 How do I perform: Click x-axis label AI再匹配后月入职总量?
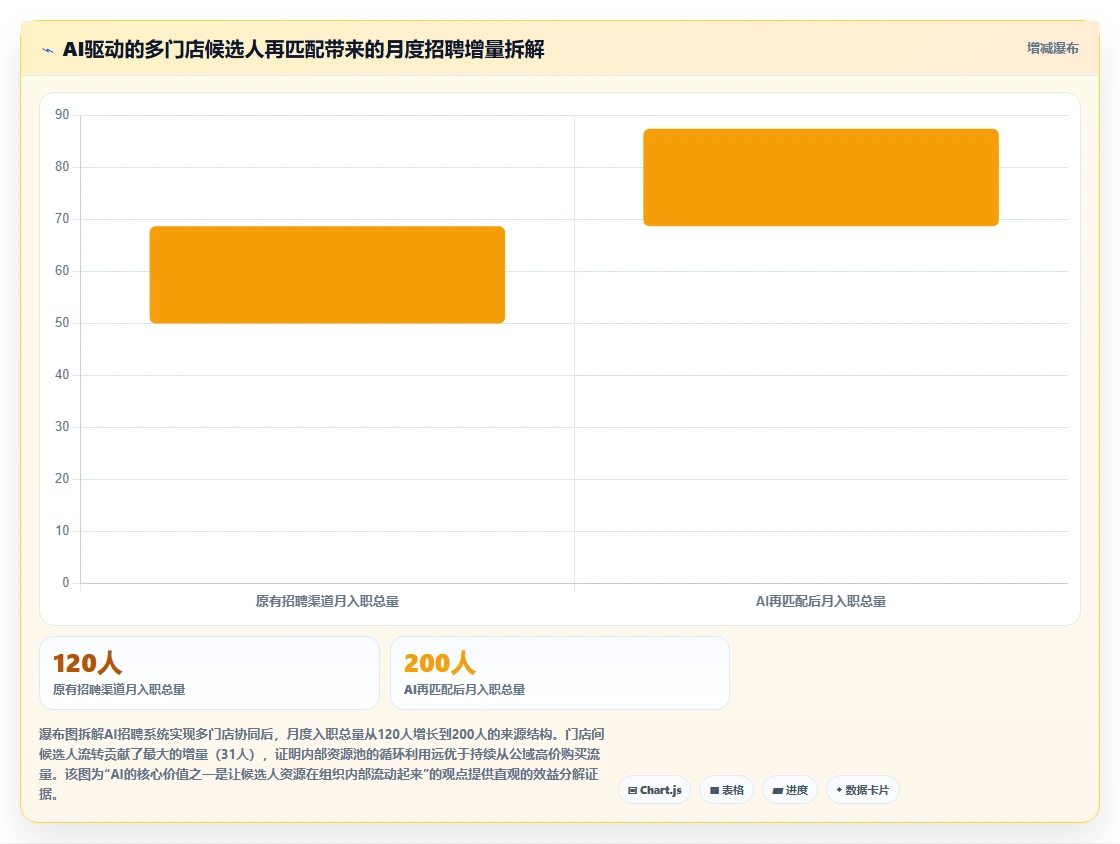[821, 601]
